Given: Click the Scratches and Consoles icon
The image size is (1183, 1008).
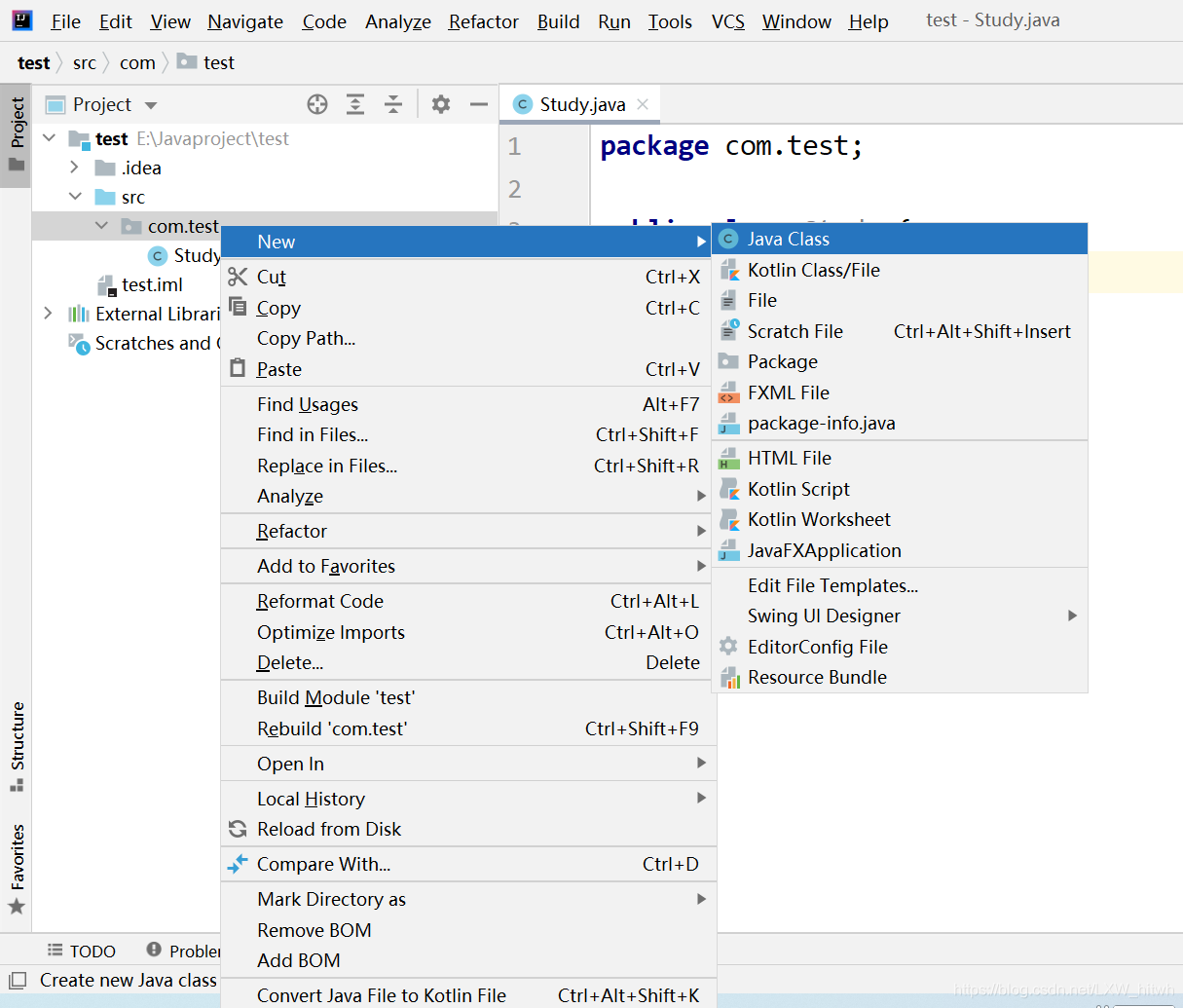Looking at the screenshot, I should pos(79,343).
